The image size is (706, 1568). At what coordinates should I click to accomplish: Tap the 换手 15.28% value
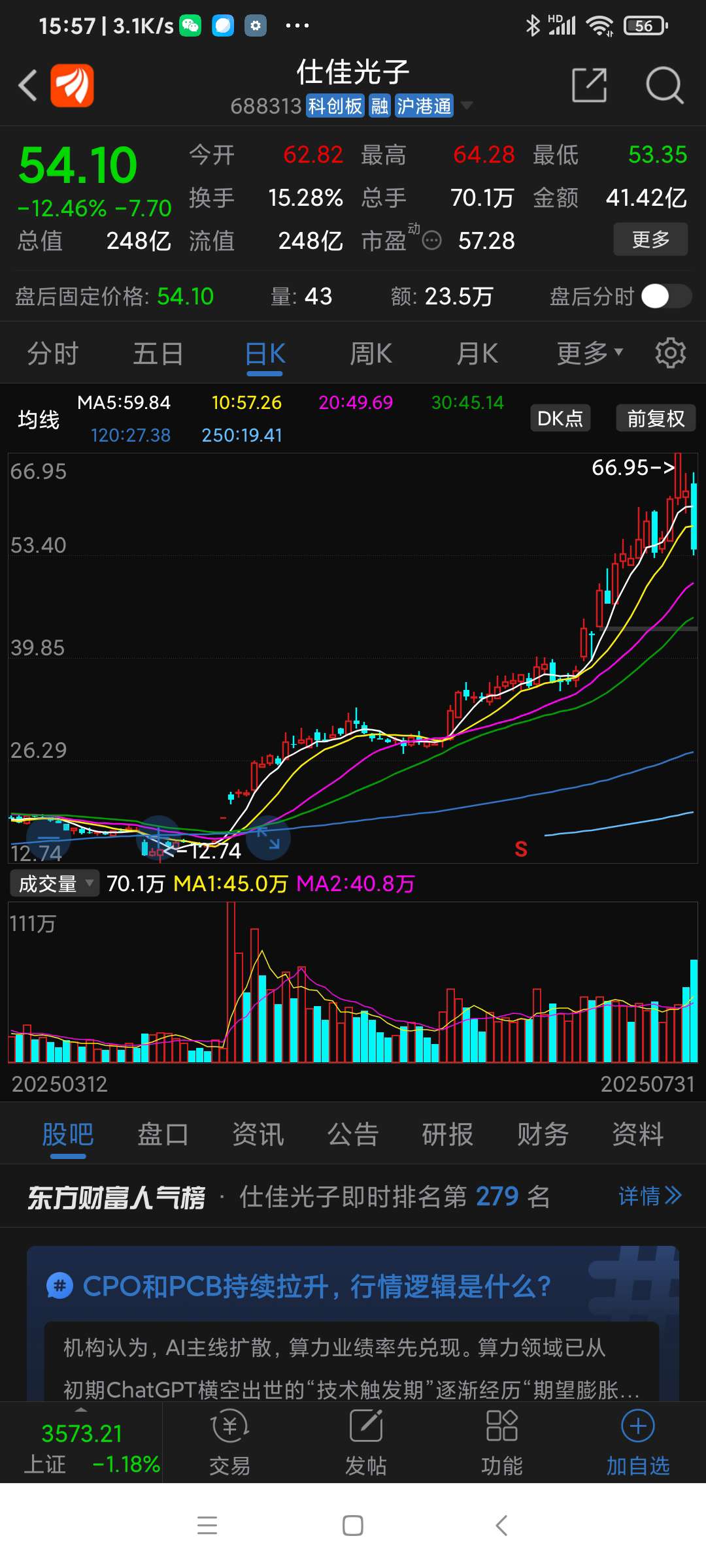point(305,197)
